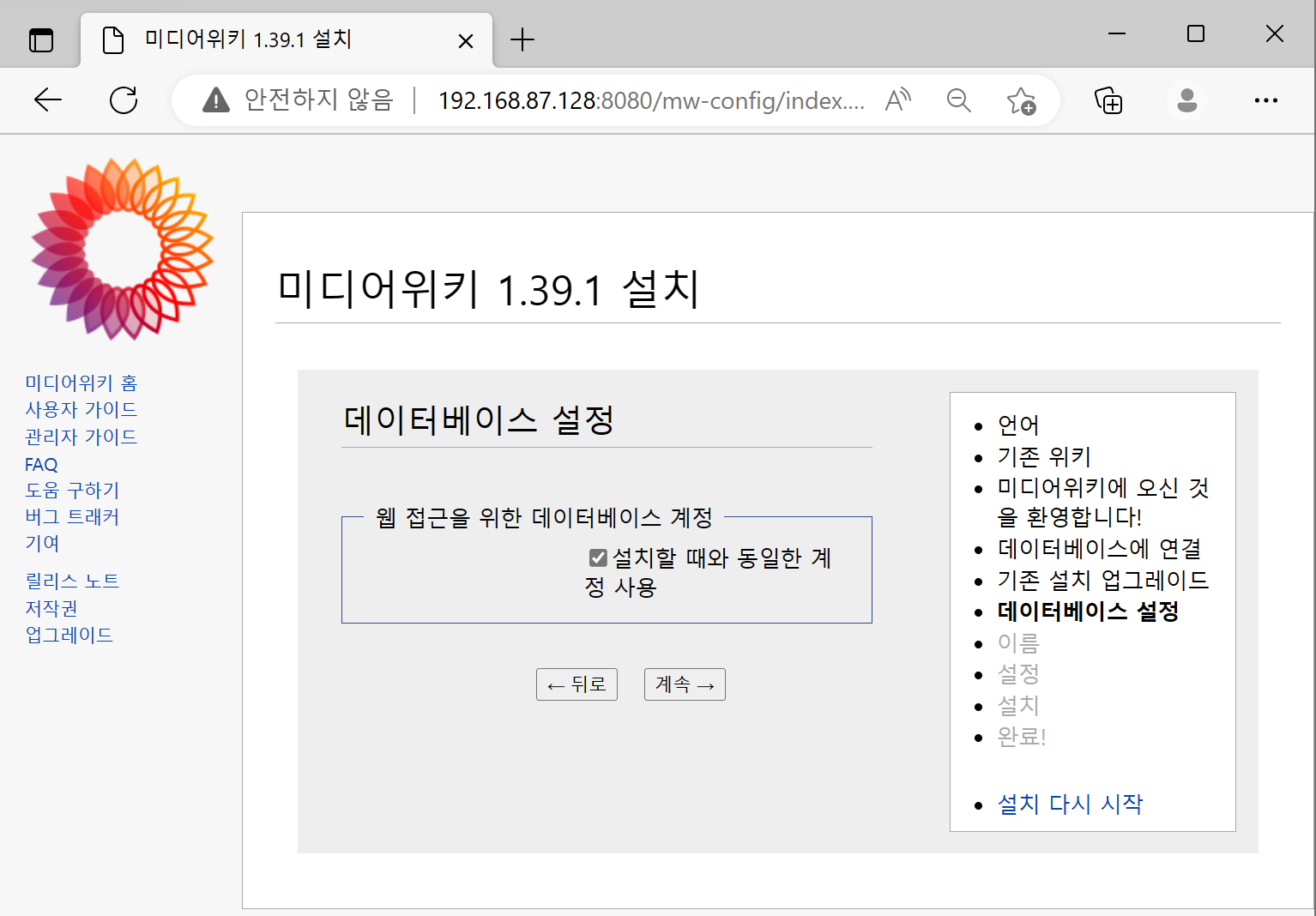Viewport: 1316px width, 916px height.
Task: Maximize the browser window
Action: (1196, 33)
